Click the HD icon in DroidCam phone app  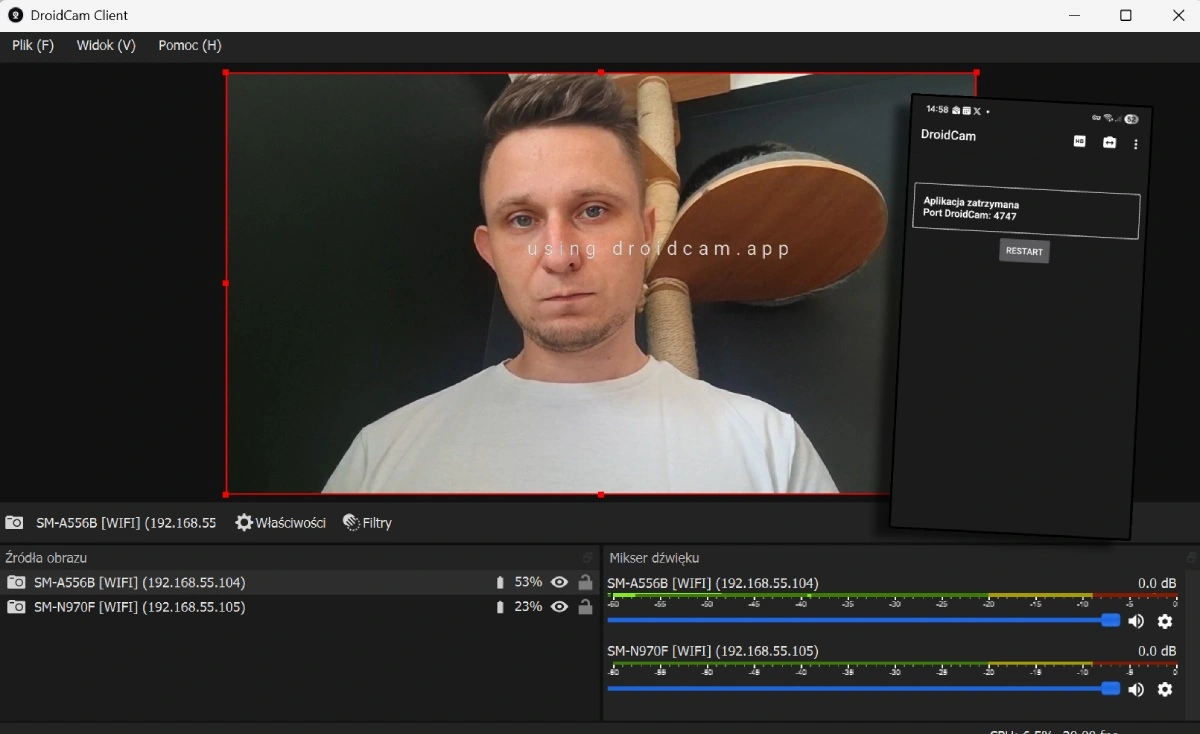pos(1079,142)
